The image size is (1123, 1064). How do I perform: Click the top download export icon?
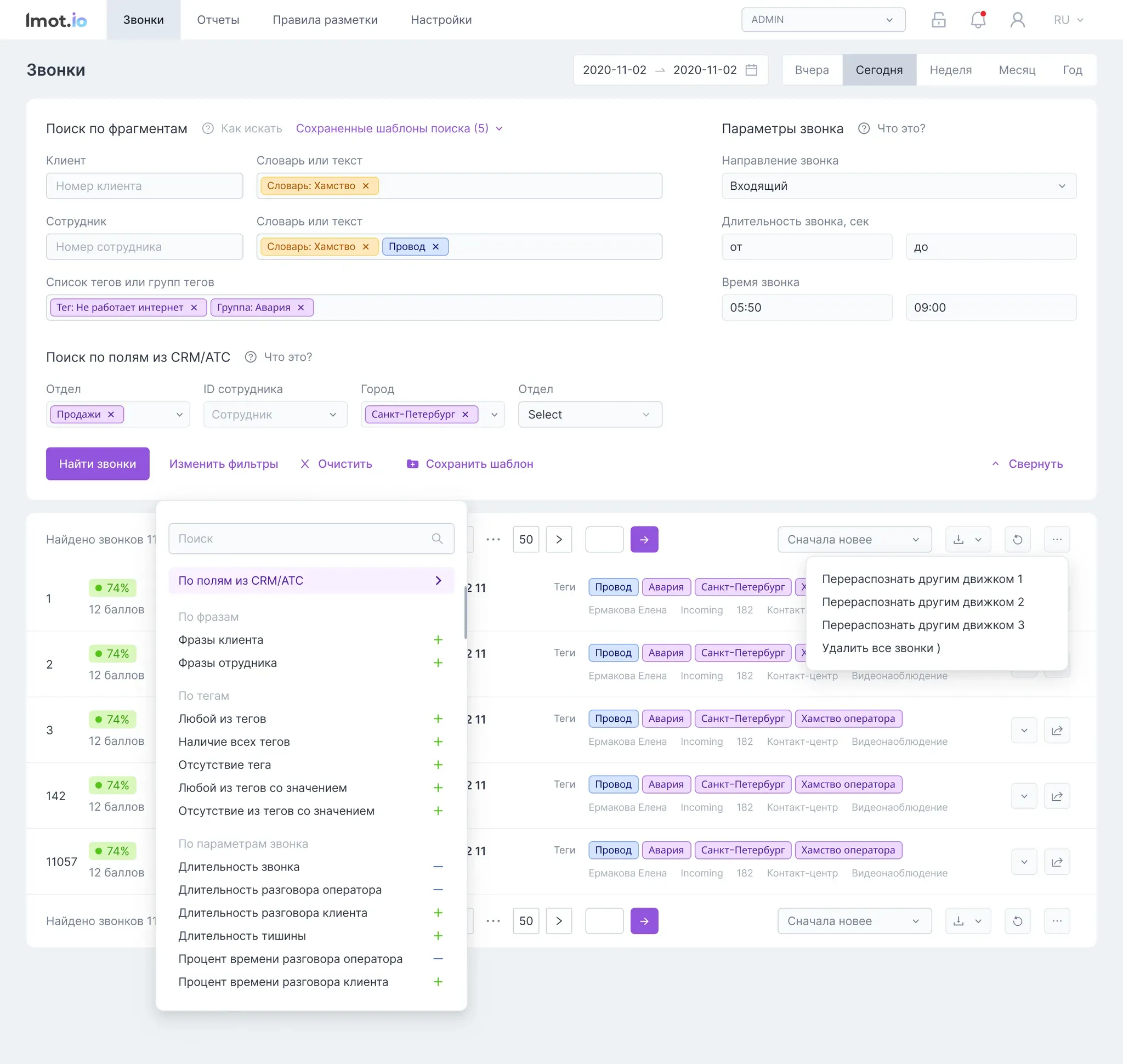(958, 539)
